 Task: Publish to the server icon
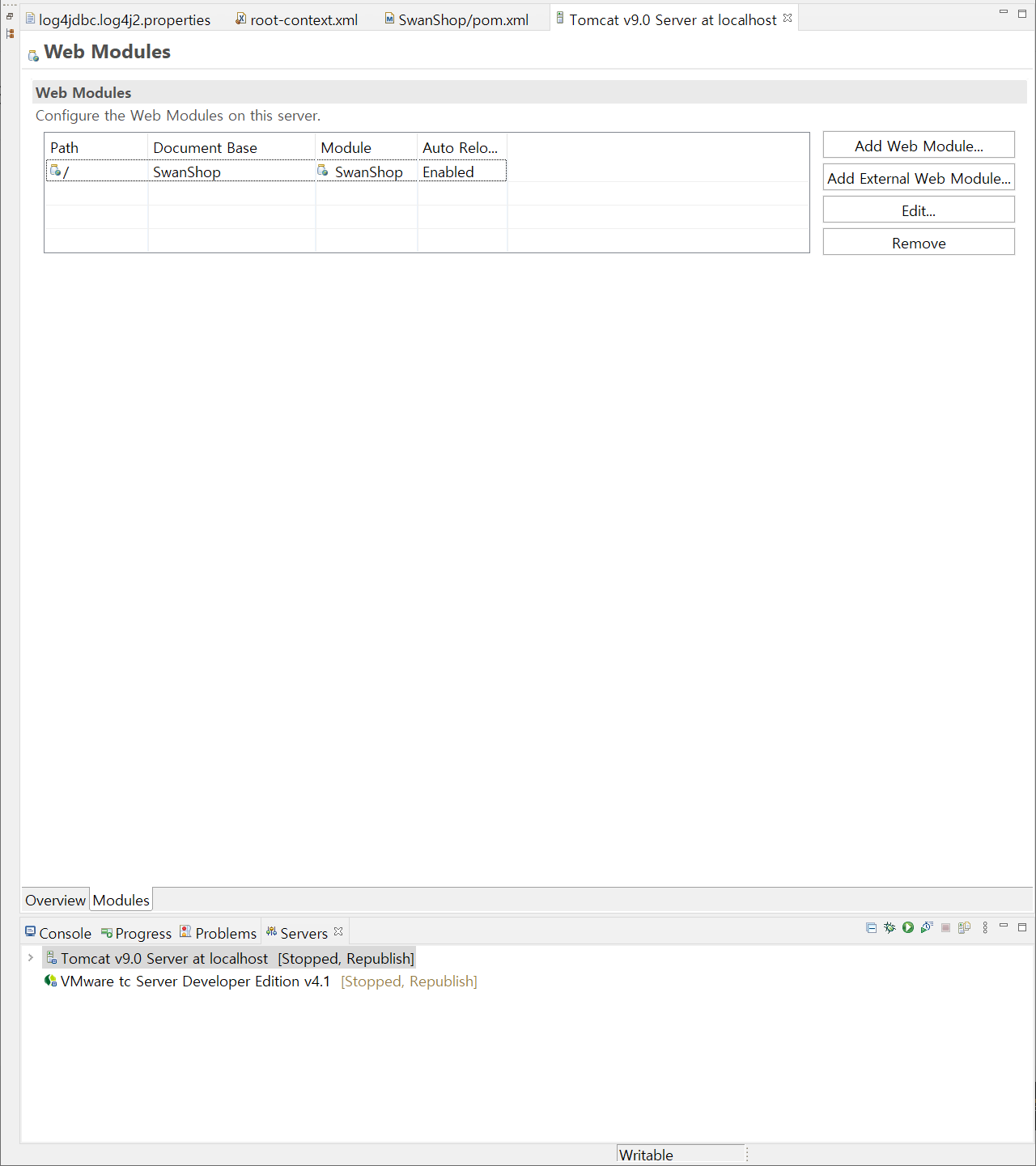pyautogui.click(x=964, y=927)
